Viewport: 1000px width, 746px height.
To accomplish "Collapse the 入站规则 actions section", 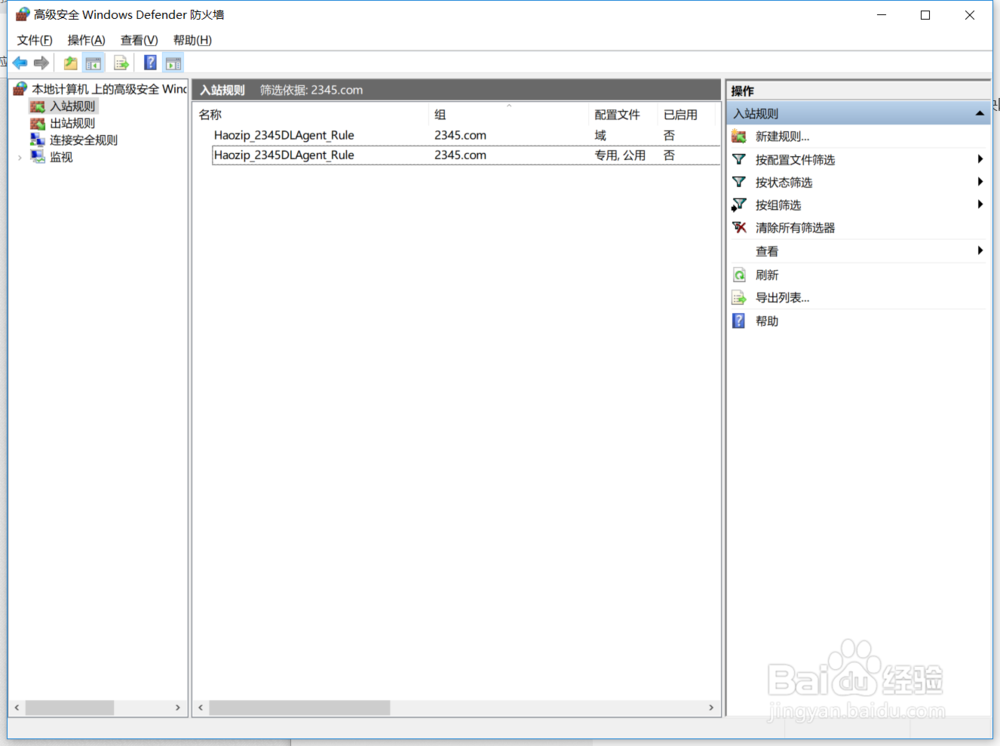I will [x=979, y=113].
